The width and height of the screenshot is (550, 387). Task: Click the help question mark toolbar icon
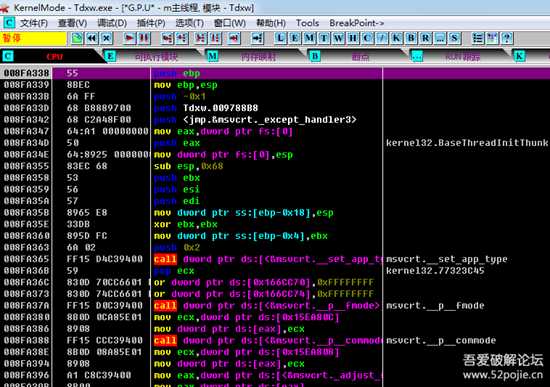tap(507, 38)
